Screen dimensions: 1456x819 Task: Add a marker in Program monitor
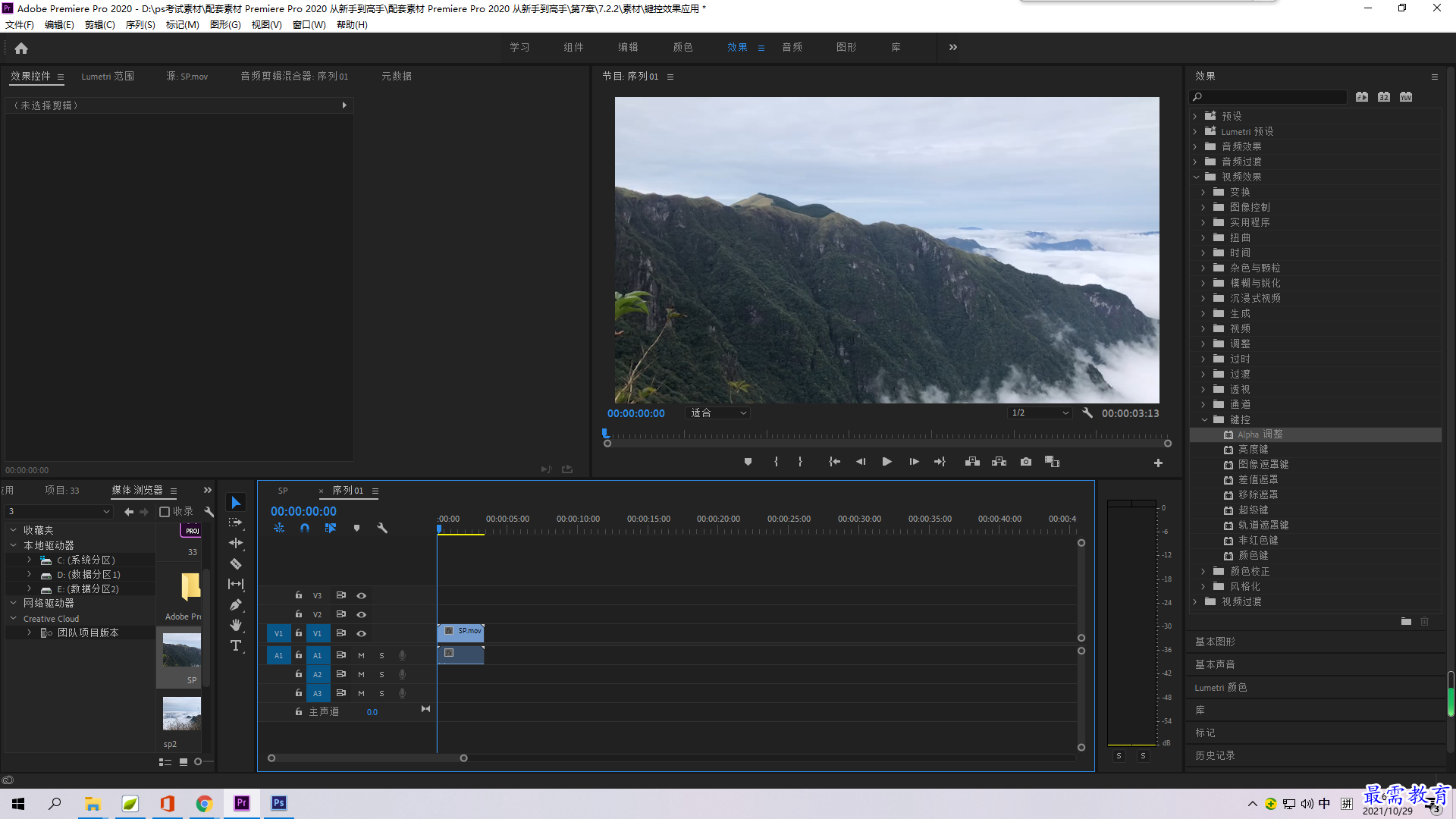coord(748,462)
